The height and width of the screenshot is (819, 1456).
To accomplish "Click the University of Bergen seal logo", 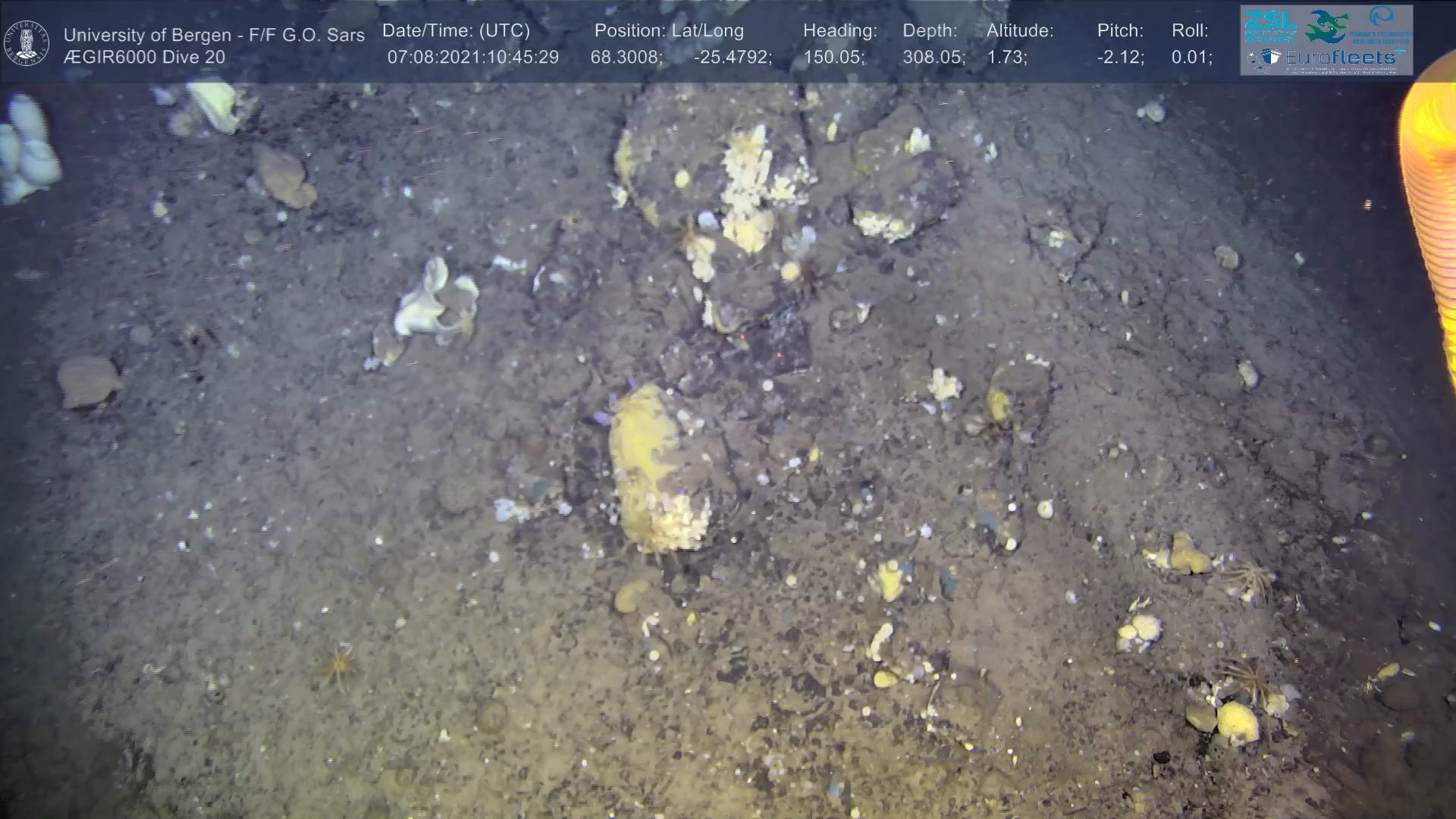I will (27, 43).
